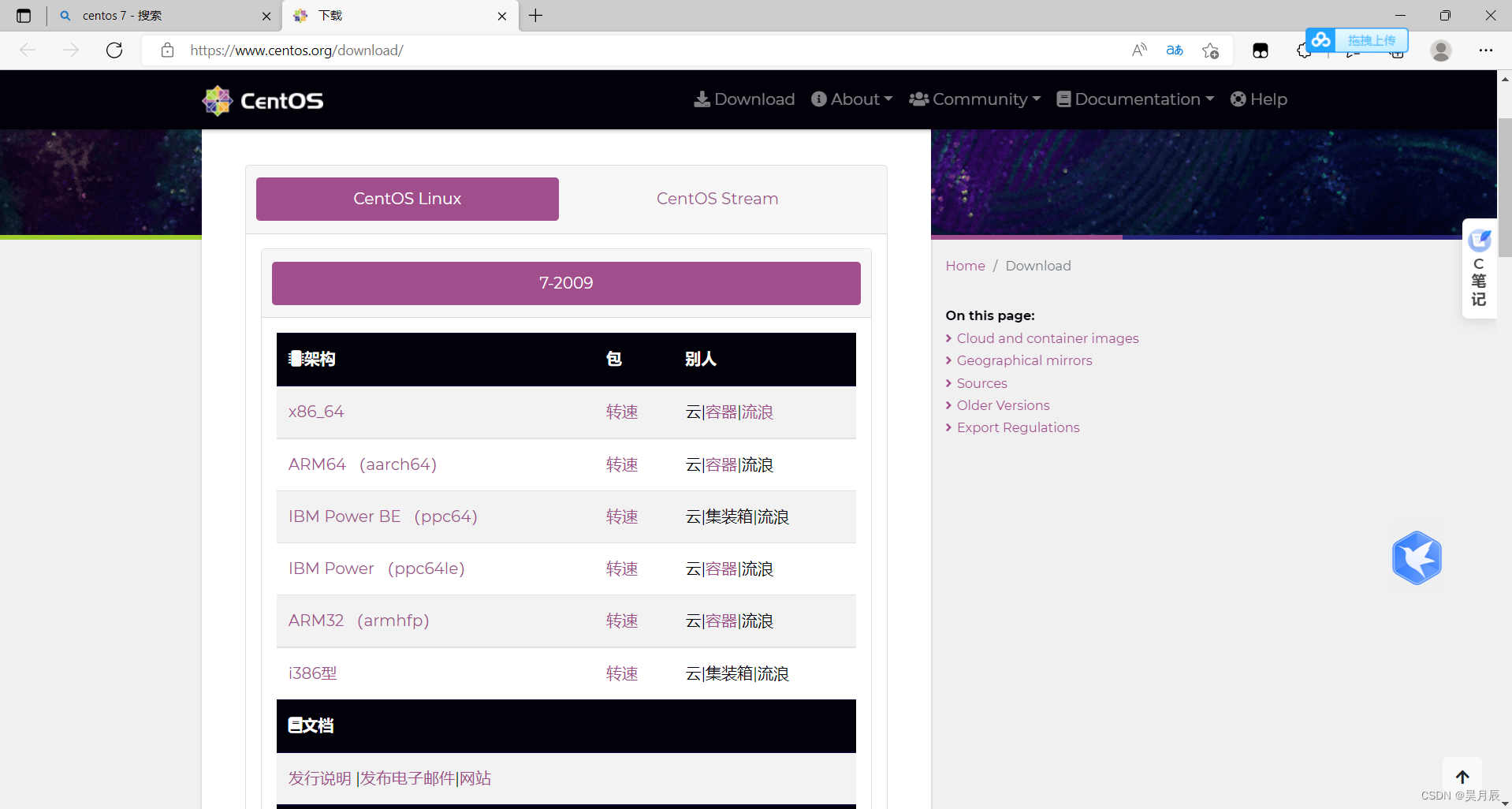The width and height of the screenshot is (1512, 809).
Task: Open the IBM Power (ppc64le) link
Action: click(377, 569)
